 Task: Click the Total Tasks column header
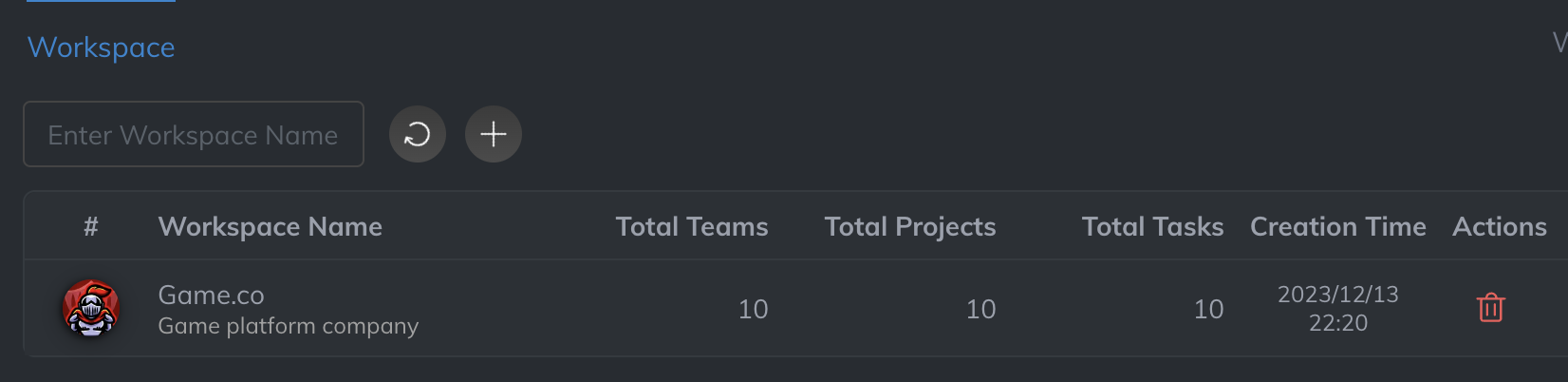(x=1152, y=226)
